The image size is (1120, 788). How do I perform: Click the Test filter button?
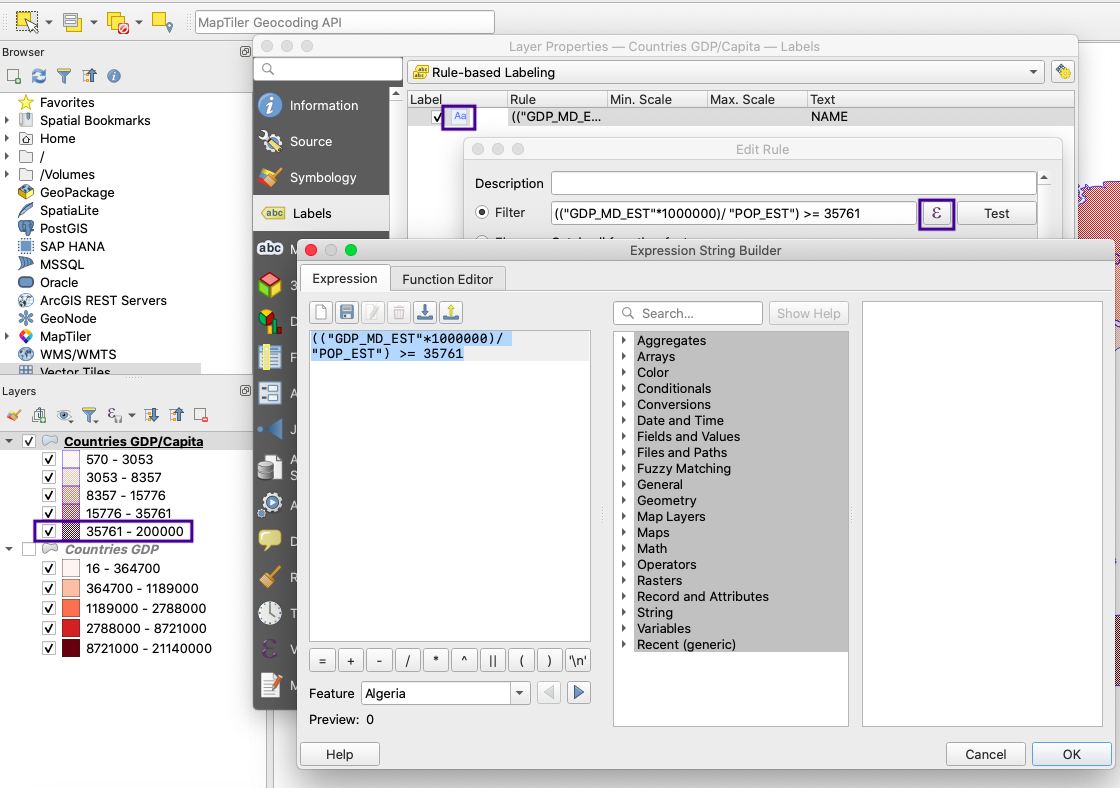click(996, 213)
